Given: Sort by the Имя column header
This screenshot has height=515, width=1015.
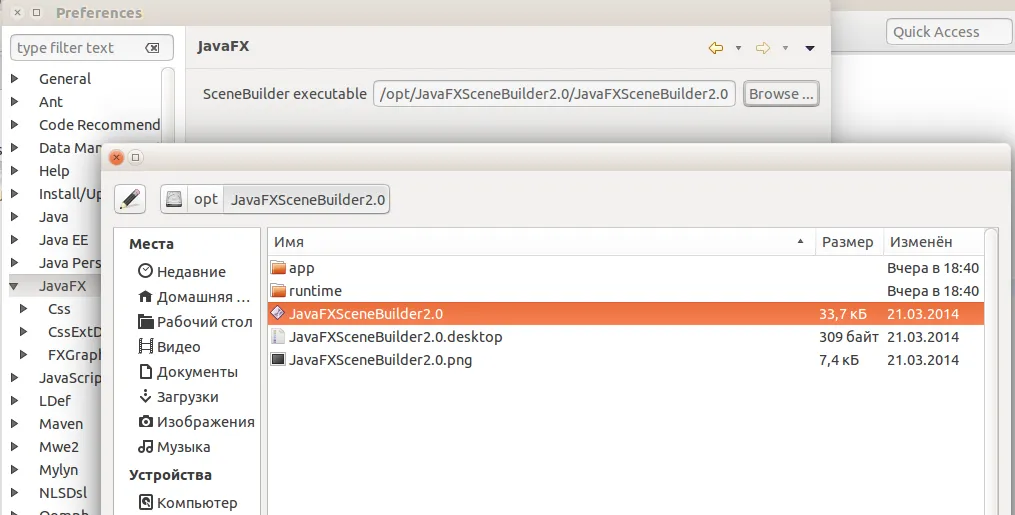Looking at the screenshot, I should coord(541,242).
